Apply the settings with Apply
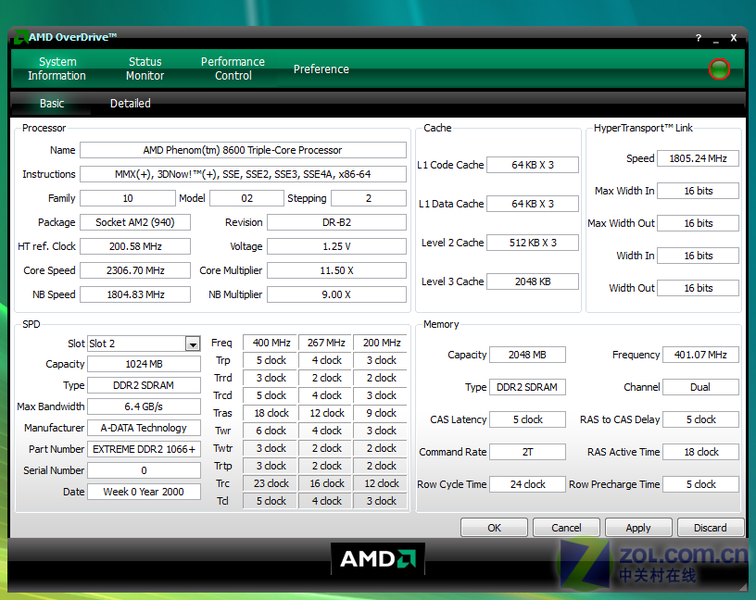This screenshot has height=600, width=756. (x=638, y=528)
